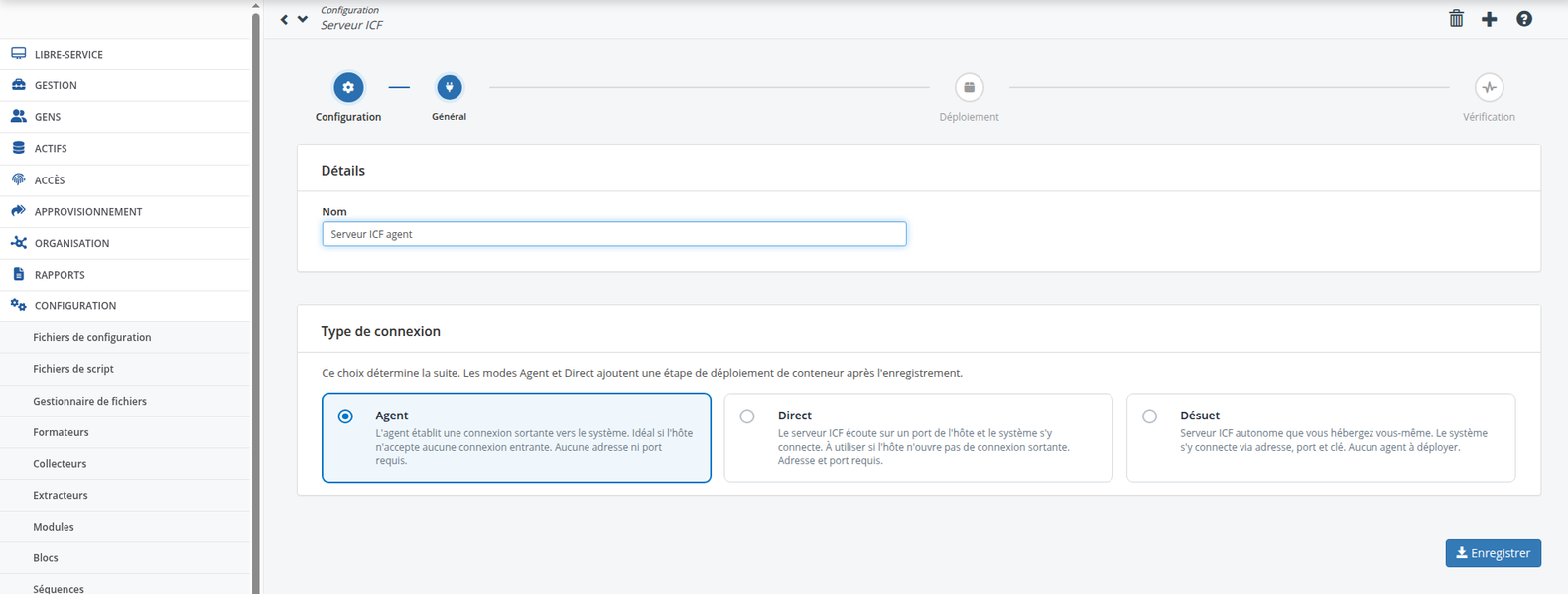This screenshot has height=594, width=1568.
Task: Click the Enregistrer save button
Action: [x=1493, y=553]
